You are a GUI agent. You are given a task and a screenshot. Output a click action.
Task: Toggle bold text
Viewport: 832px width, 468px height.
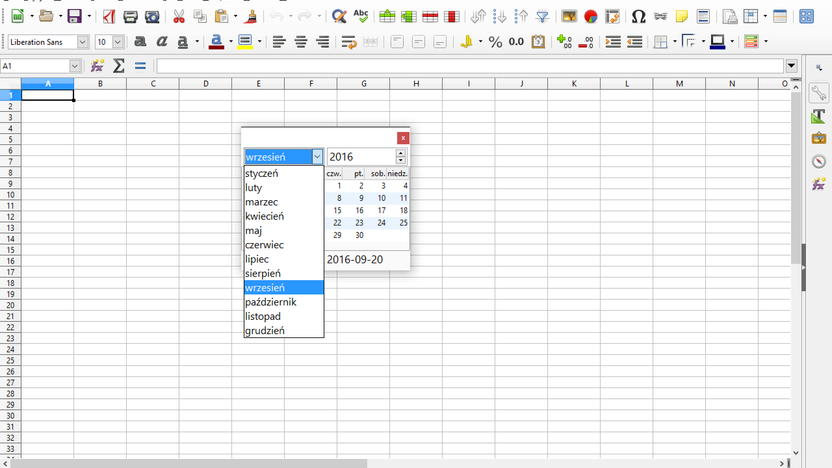[x=140, y=41]
